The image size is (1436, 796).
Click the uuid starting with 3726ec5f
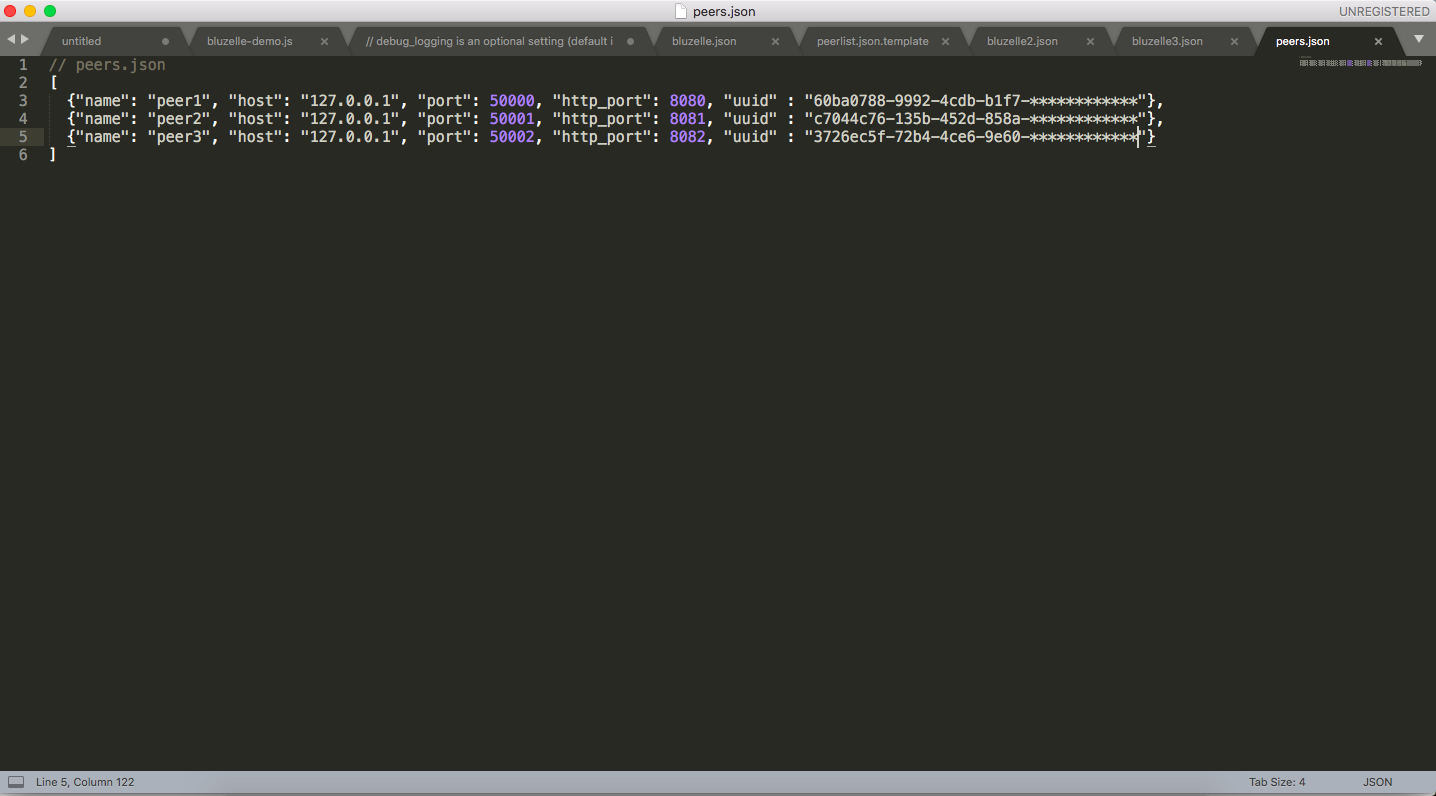975,137
